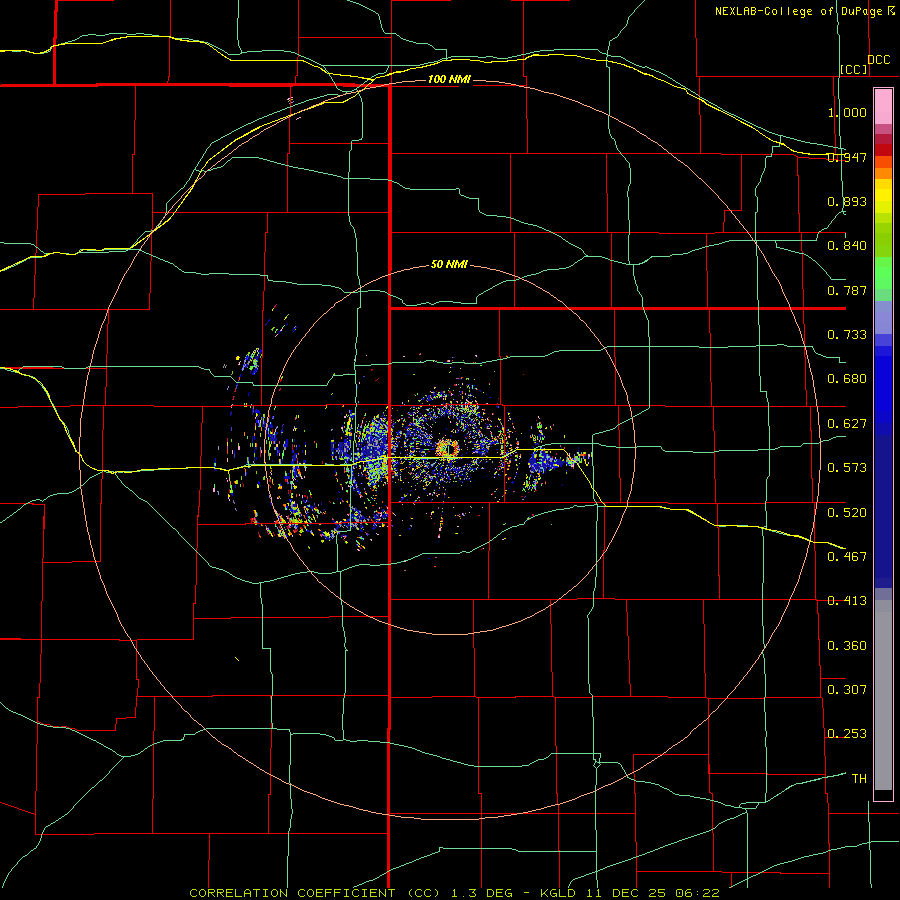Image resolution: width=900 pixels, height=900 pixels.
Task: Click the 0.627 value on color scale
Action: [847, 424]
